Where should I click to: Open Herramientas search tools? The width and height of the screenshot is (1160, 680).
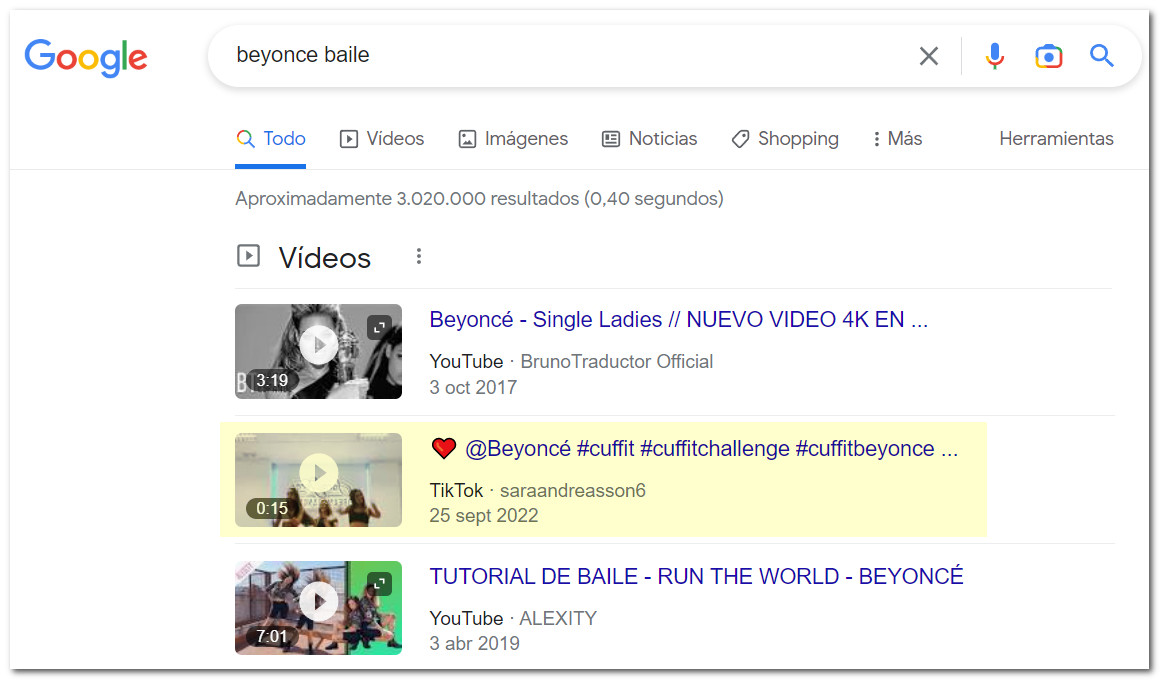(x=1056, y=139)
